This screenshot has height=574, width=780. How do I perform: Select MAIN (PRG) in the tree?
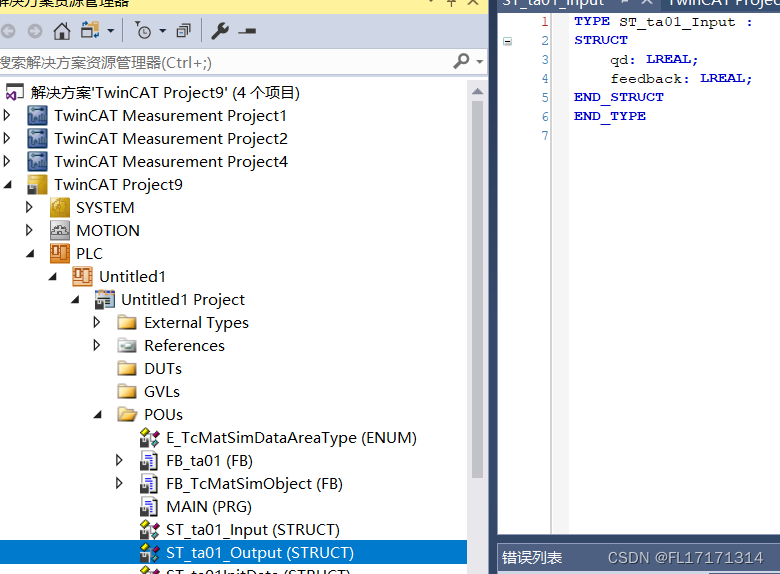pyautogui.click(x=209, y=507)
